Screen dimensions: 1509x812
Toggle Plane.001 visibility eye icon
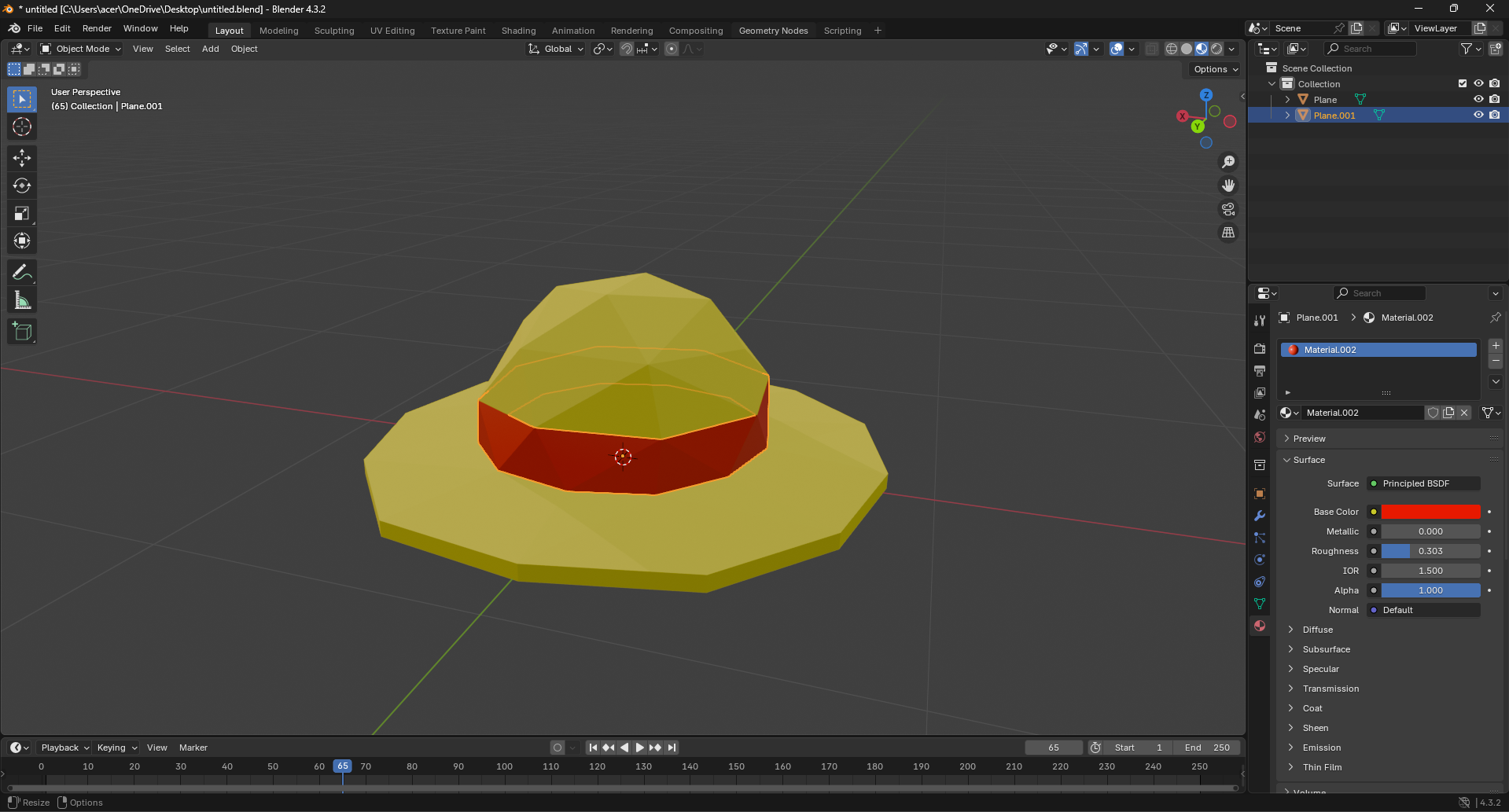(1478, 115)
